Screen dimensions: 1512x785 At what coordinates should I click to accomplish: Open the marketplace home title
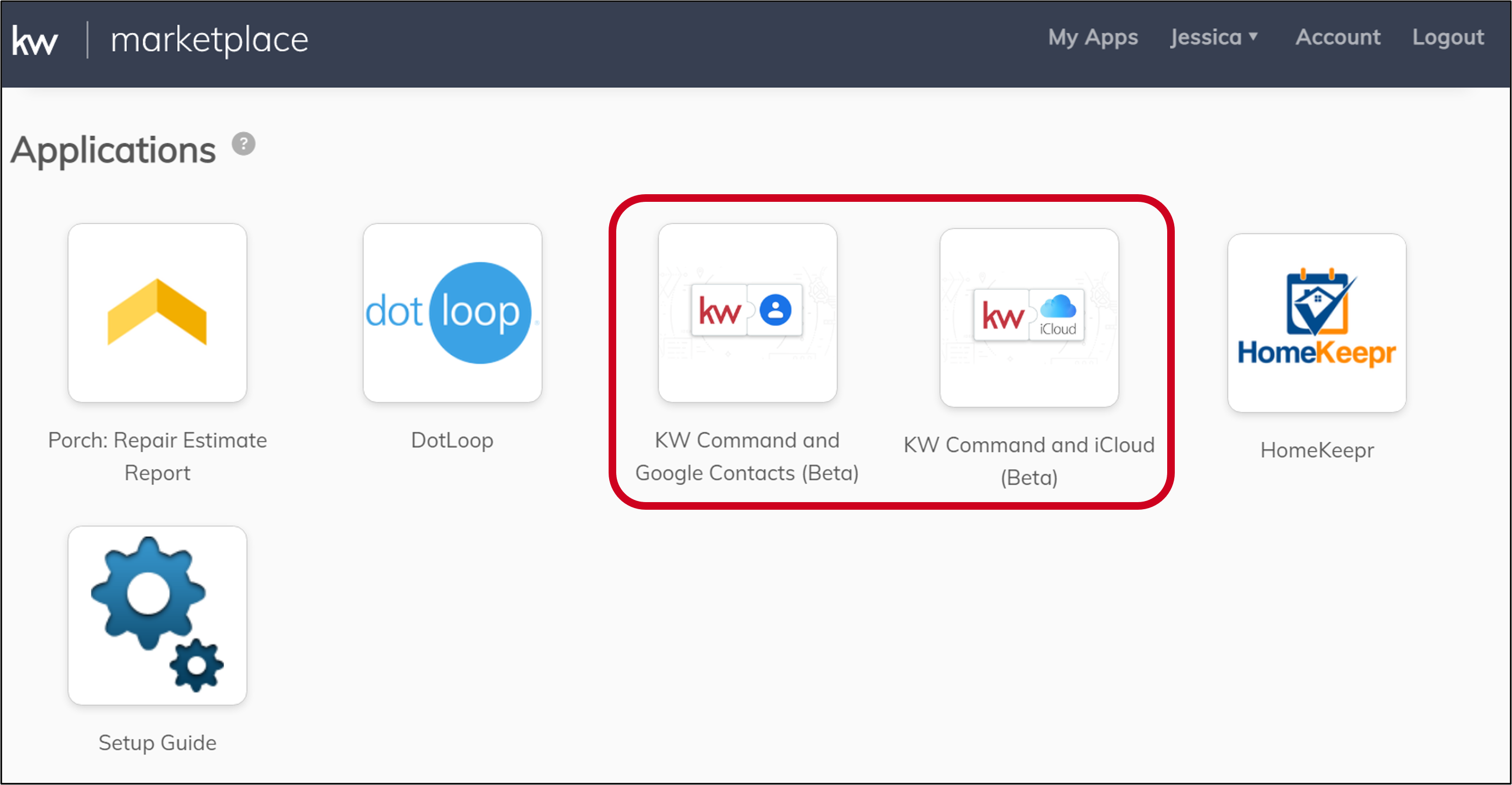pos(209,40)
